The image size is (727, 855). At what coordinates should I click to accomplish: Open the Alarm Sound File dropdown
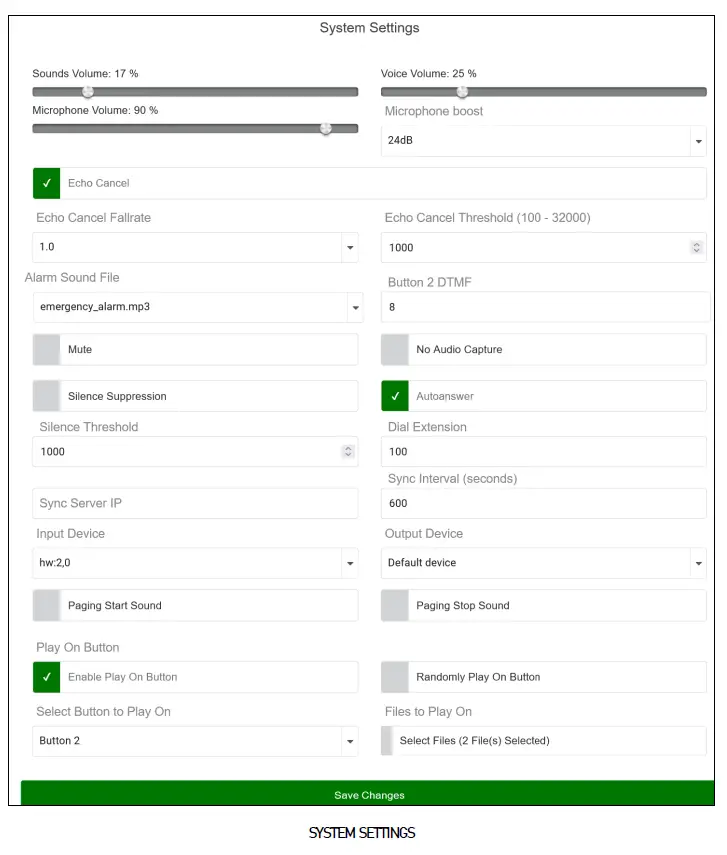355,309
